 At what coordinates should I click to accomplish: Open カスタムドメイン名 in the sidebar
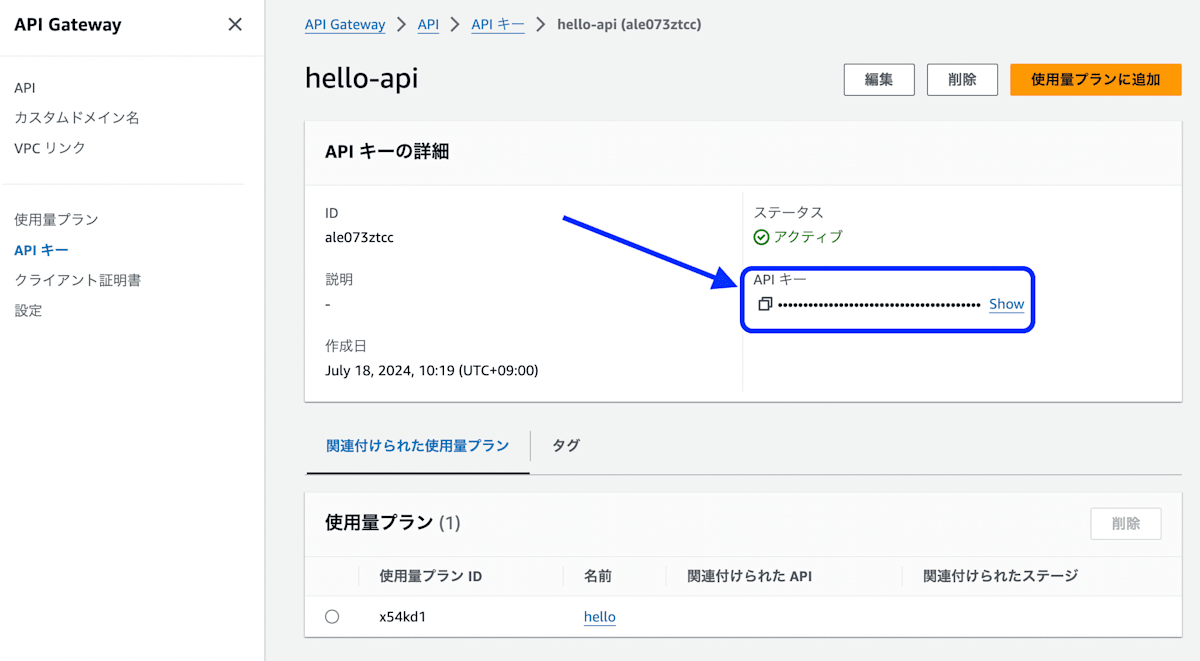(77, 118)
